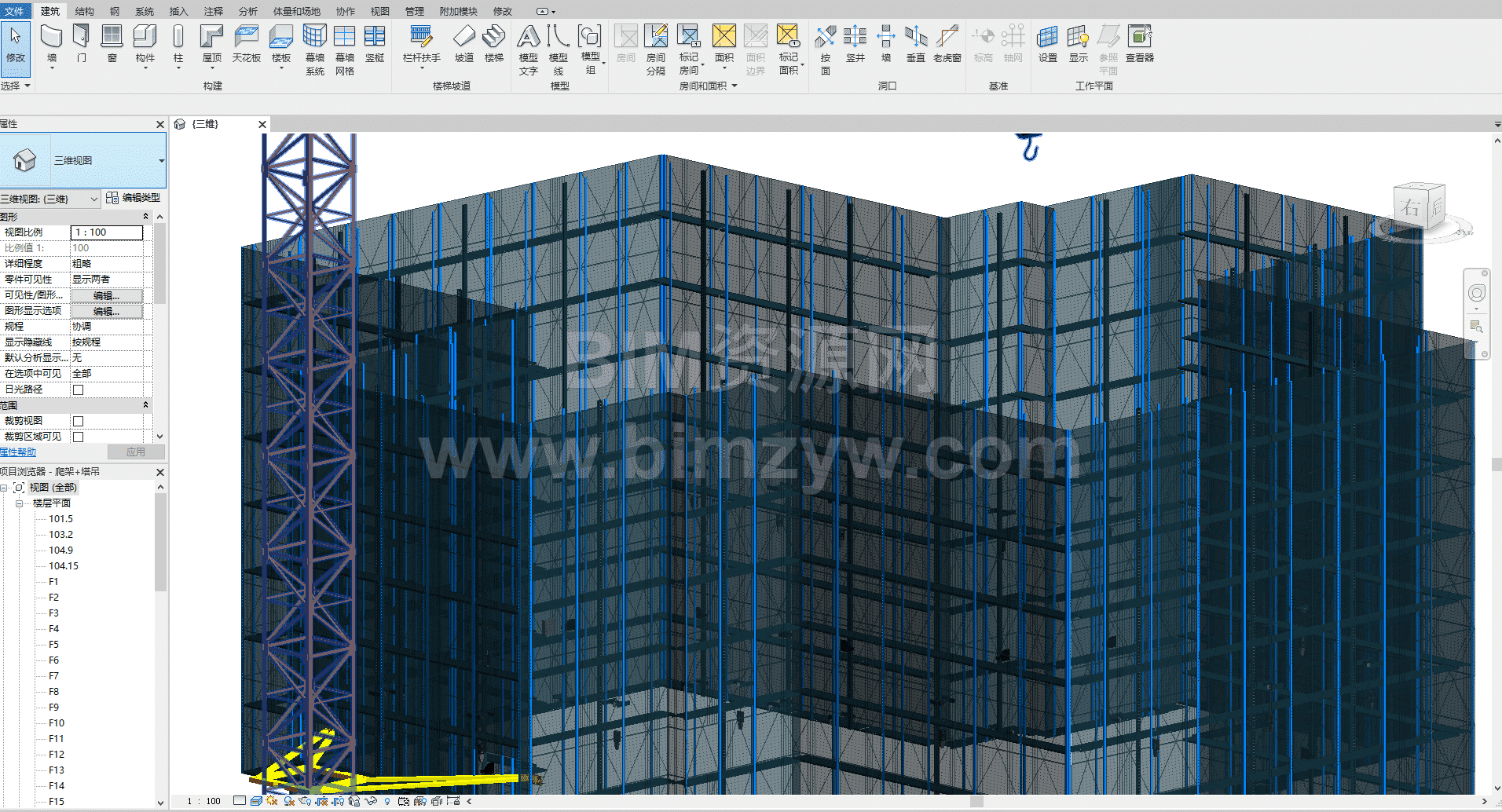1502x812 pixels.
Task: Select the Ceiling (天花板) tool
Action: 247,44
